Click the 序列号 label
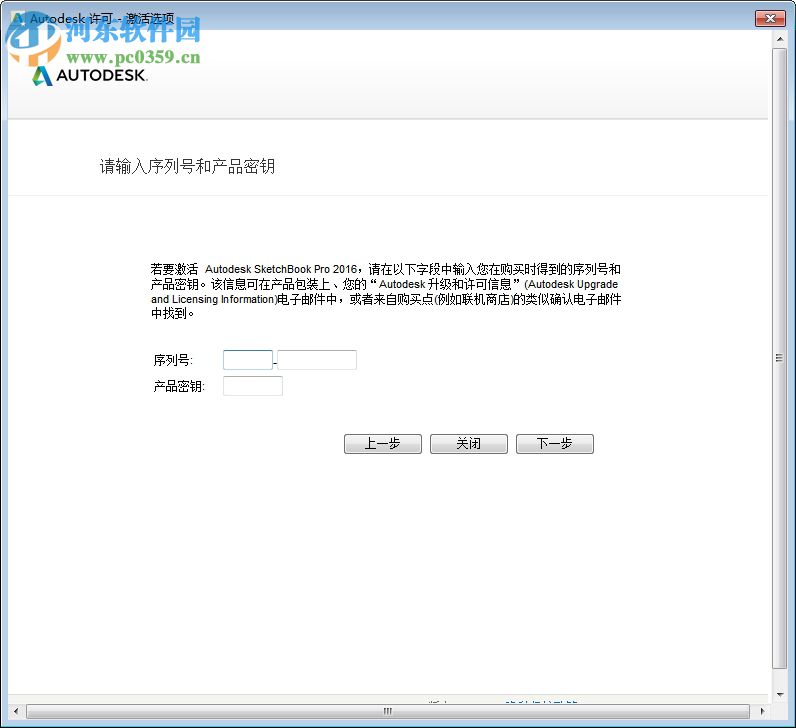Viewport: 796px width, 728px height. click(x=173, y=360)
